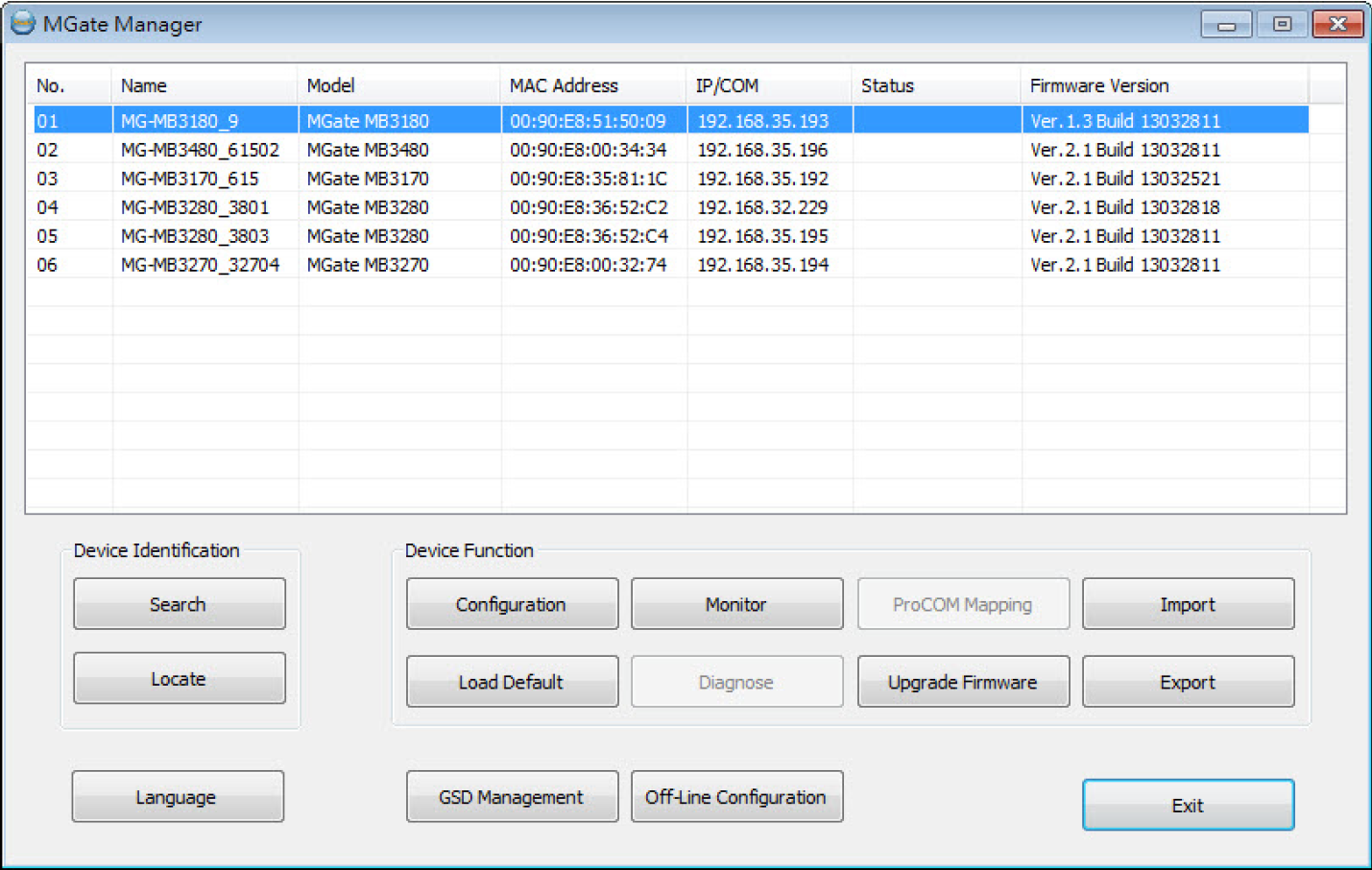Click the MGate Manager title bar icon
Viewport: 1372px width, 870px height.
coord(22,23)
